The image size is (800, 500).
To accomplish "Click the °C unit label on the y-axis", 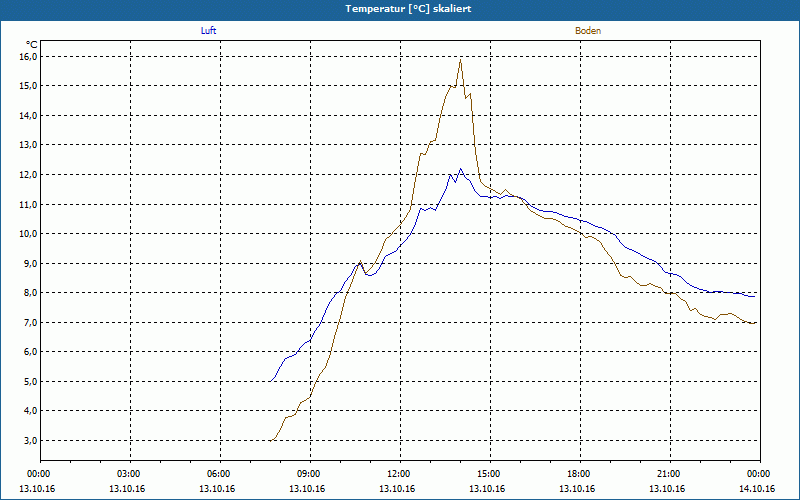I will (32, 44).
